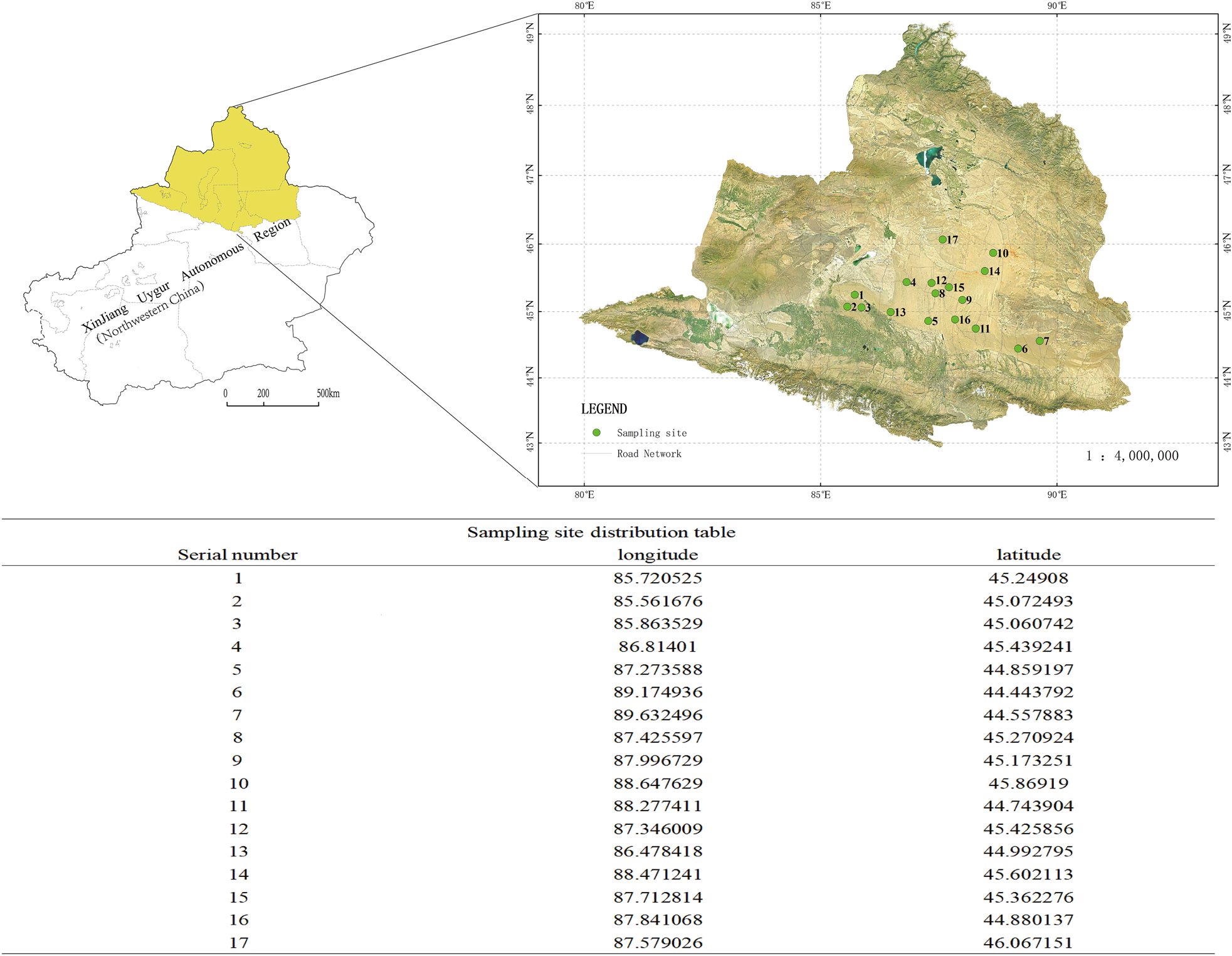Image resolution: width=1232 pixels, height=956 pixels.
Task: Click the green marker labeled 4
Action: 906,282
